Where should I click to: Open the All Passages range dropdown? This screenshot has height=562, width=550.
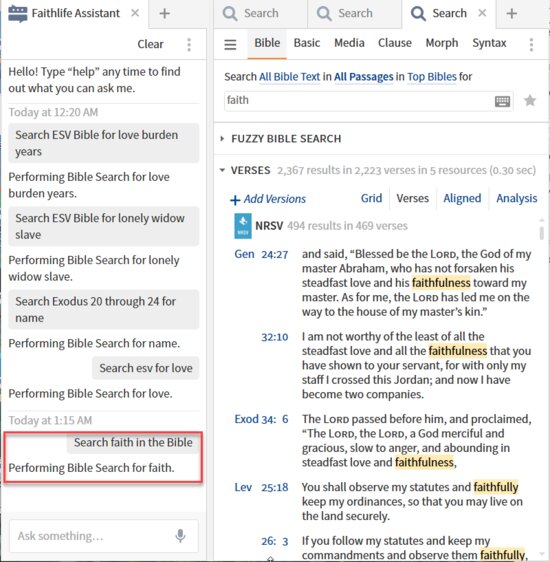[x=364, y=77]
